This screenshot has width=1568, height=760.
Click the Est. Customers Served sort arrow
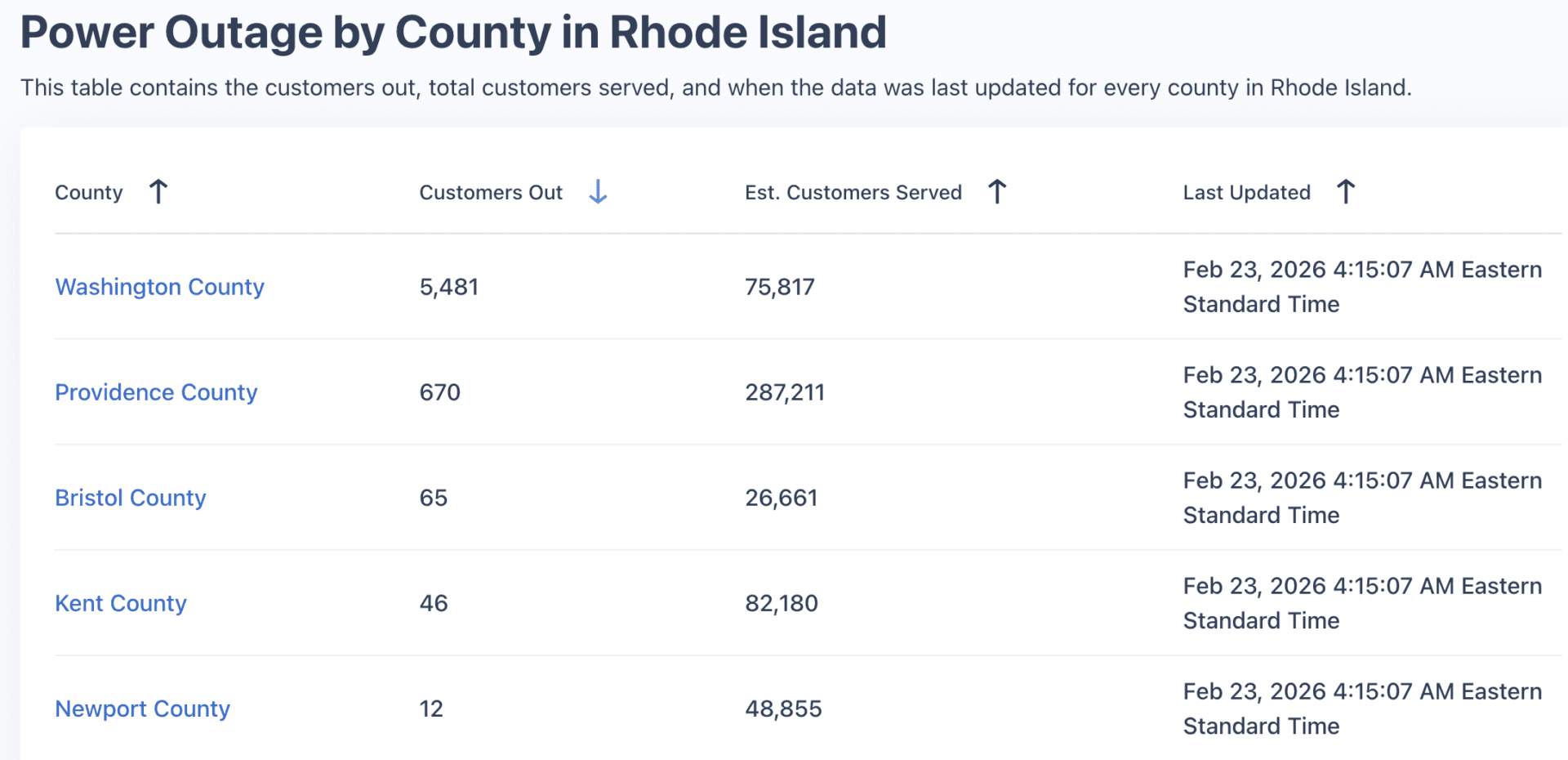(997, 191)
